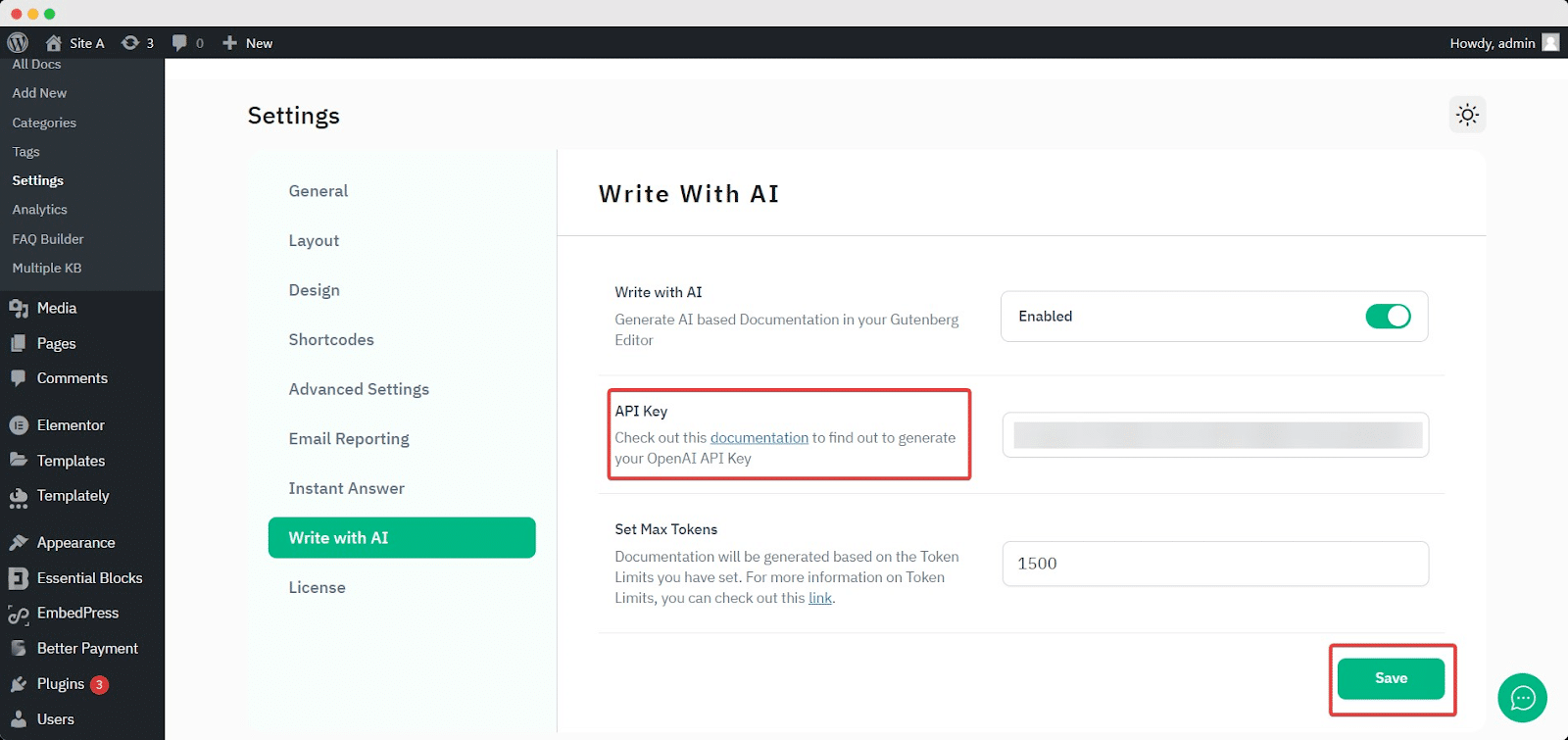Open the Templates section
The width and height of the screenshot is (1568, 740).
(x=71, y=460)
